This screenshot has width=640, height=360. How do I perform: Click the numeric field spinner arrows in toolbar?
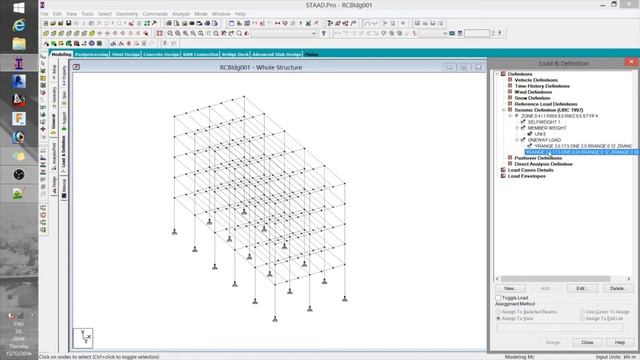coord(493,33)
